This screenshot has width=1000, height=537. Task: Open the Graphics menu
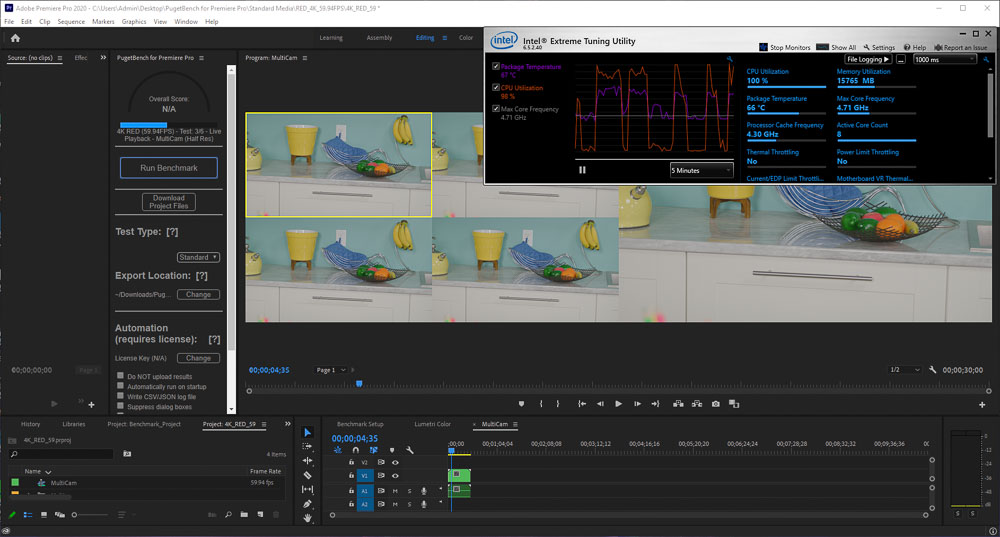coord(134,22)
